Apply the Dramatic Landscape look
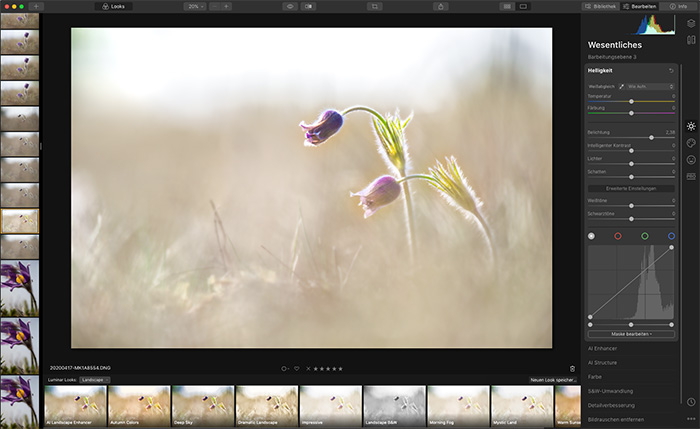Viewport: 700px width, 429px height. tap(267, 406)
